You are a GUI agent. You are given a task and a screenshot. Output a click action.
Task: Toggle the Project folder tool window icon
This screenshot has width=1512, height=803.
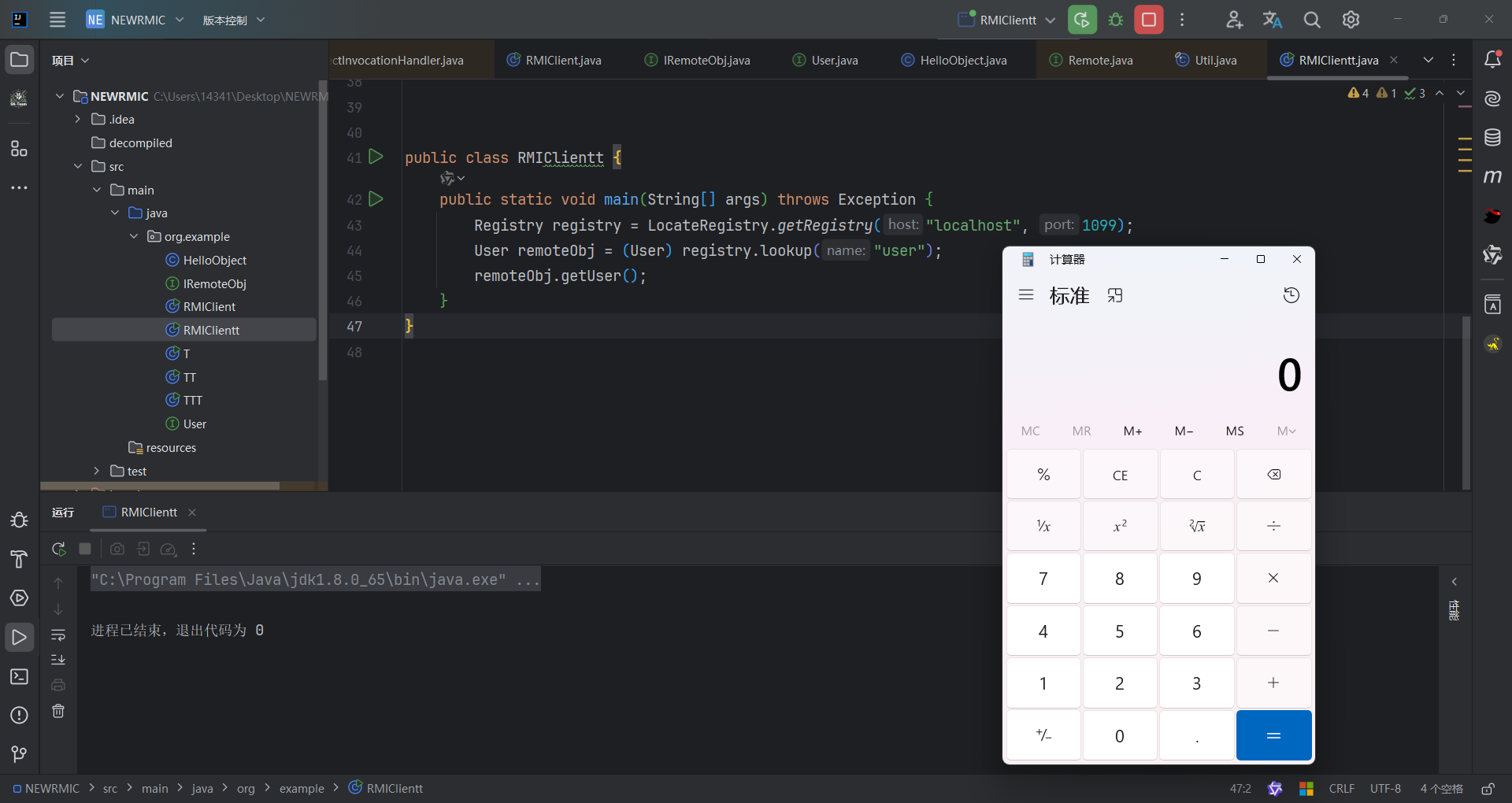click(x=20, y=60)
